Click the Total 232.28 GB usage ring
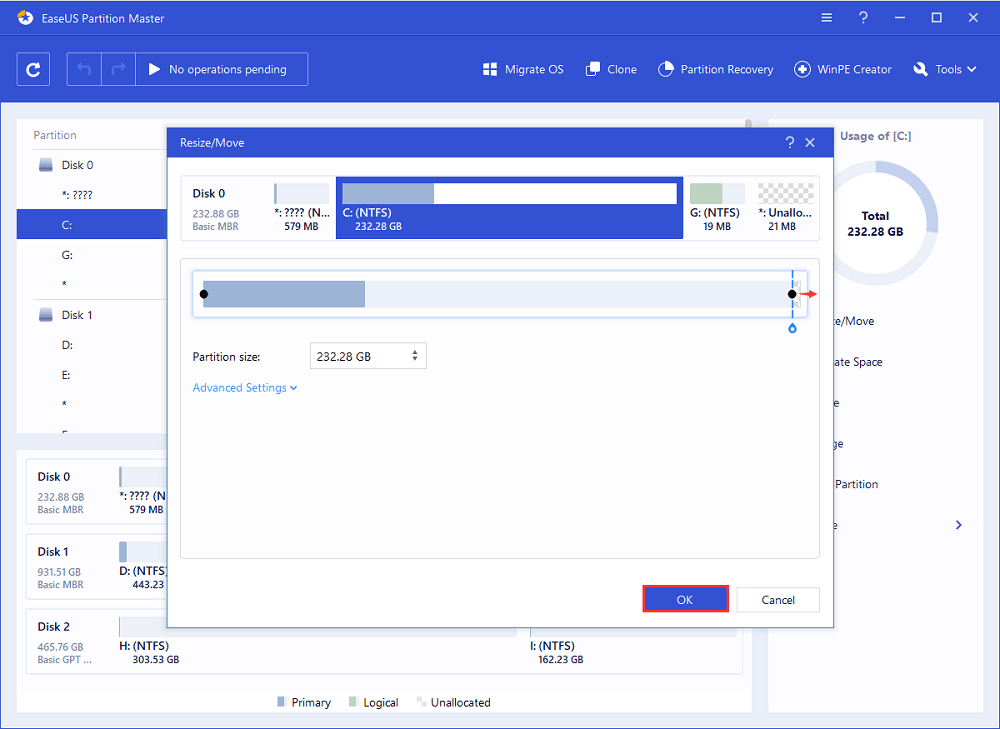1000x729 pixels. (875, 223)
